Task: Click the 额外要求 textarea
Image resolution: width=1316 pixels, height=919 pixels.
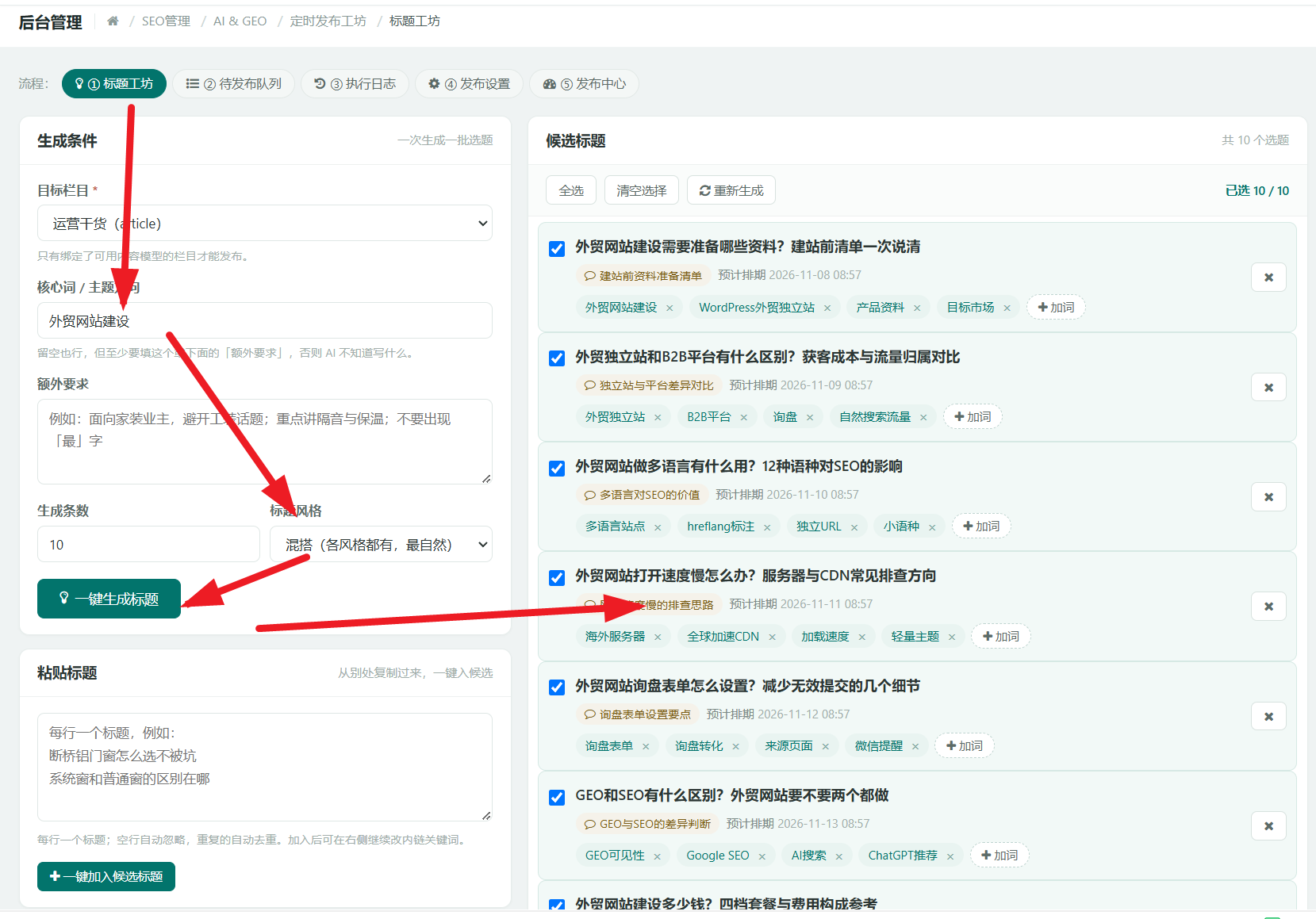Action: (x=265, y=442)
